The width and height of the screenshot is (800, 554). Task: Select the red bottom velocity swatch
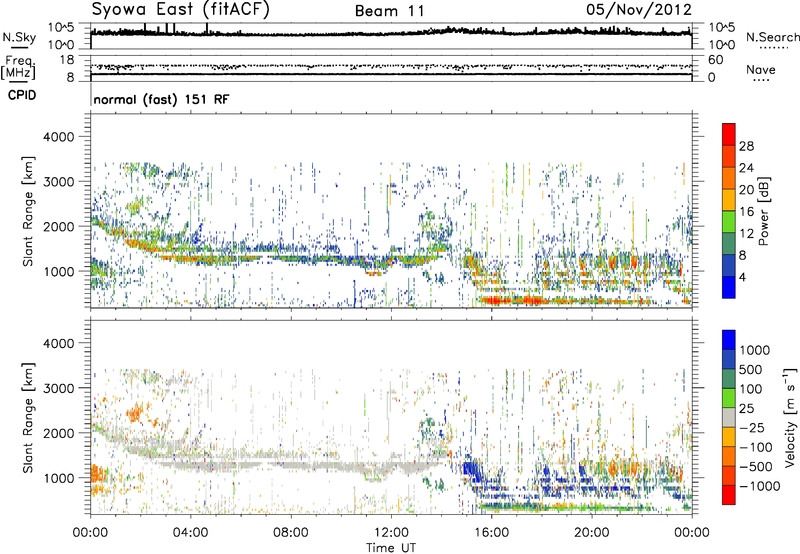[729, 495]
